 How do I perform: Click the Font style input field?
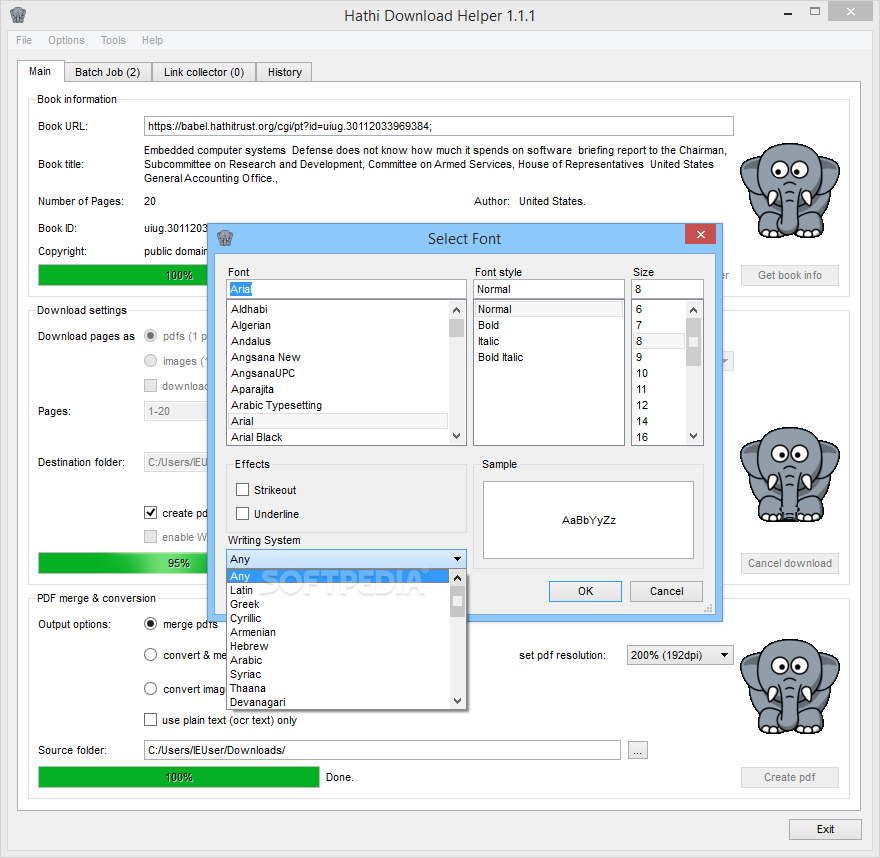click(x=549, y=289)
